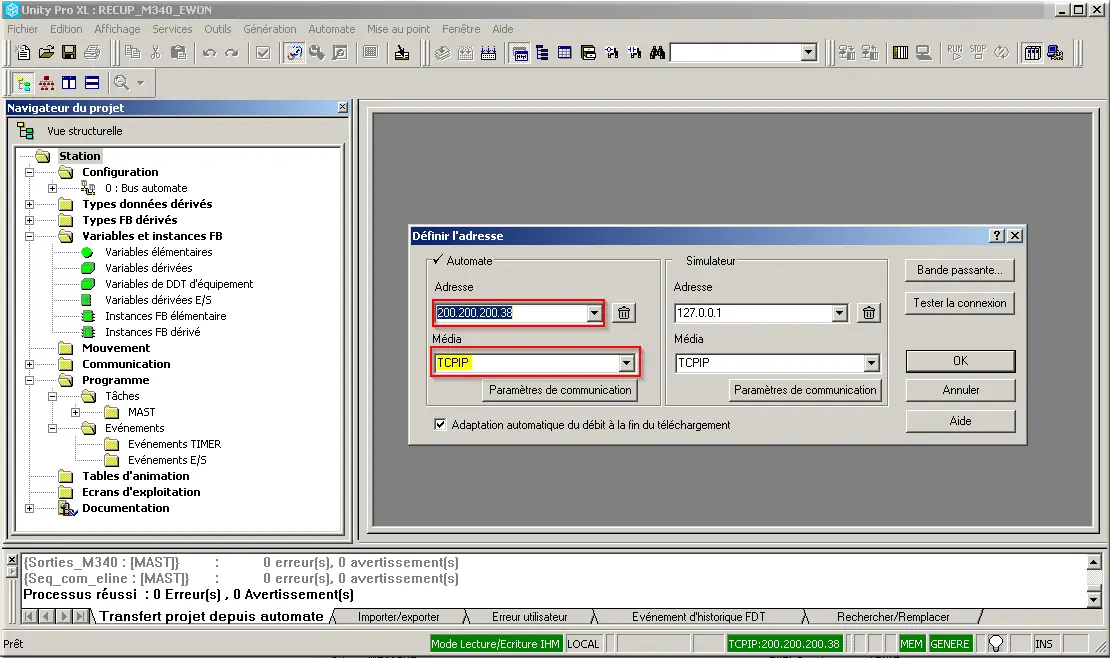The width and height of the screenshot is (1110, 658).
Task: Click TCPIP:200.200.200.38 status bar entry
Action: (784, 644)
